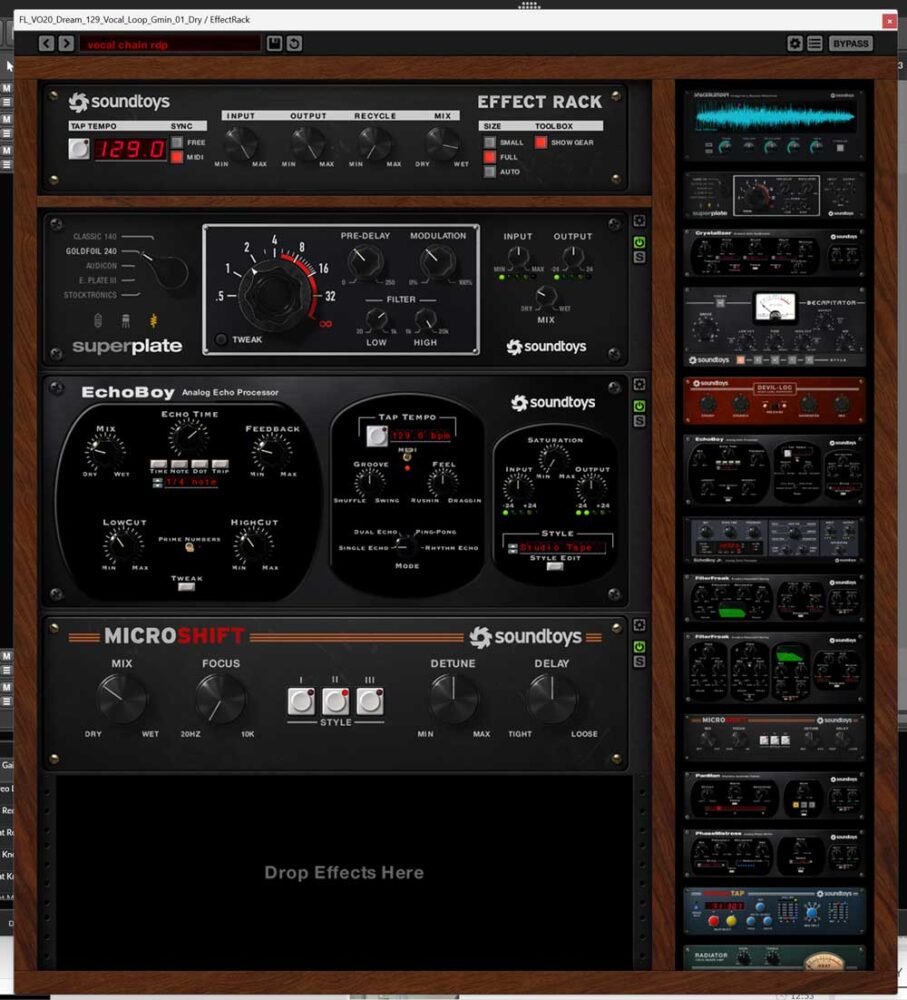
Task: Add PanMan from the toolbox
Action: 774,795
